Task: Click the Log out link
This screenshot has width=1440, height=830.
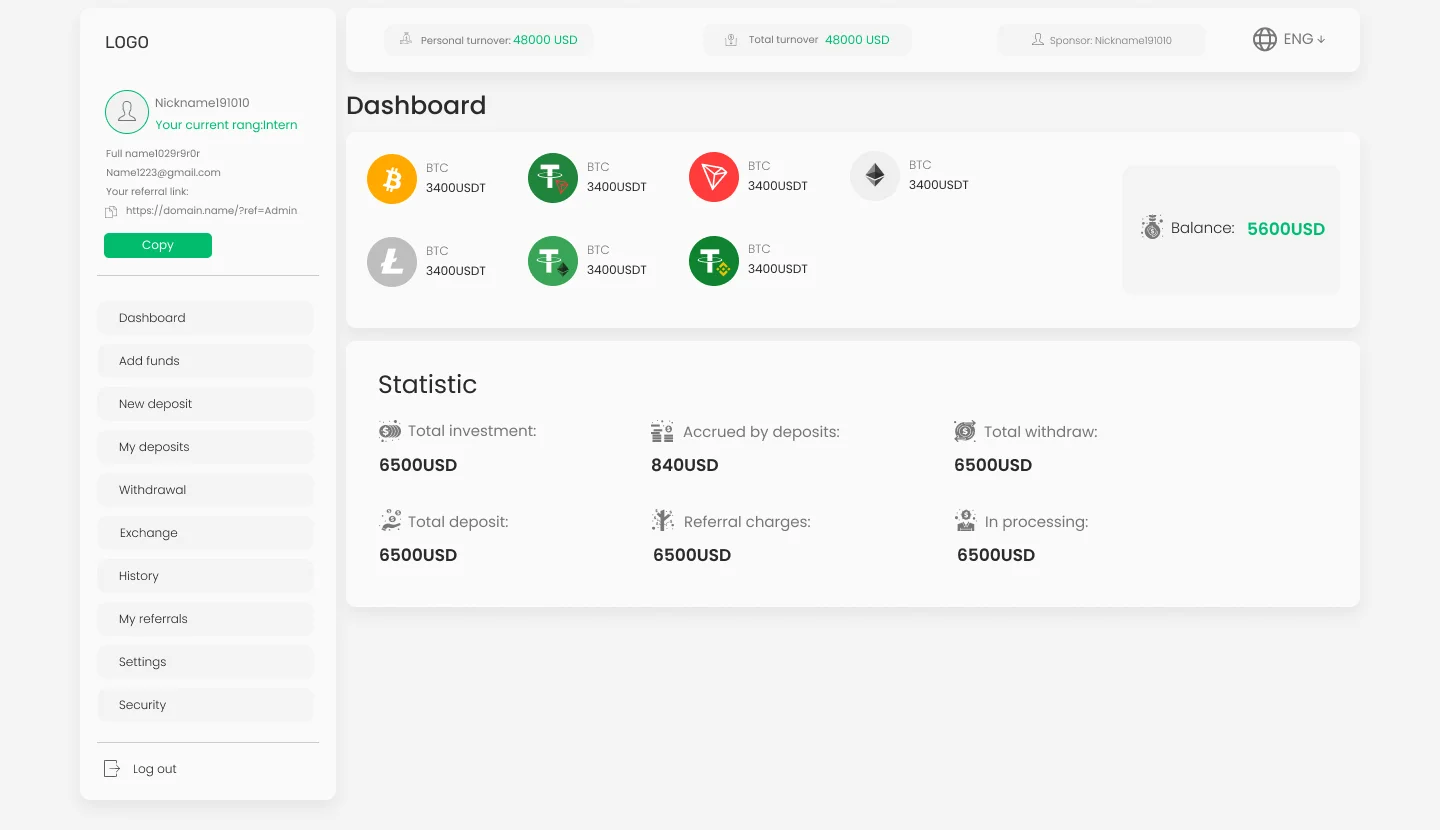Action: (155, 769)
